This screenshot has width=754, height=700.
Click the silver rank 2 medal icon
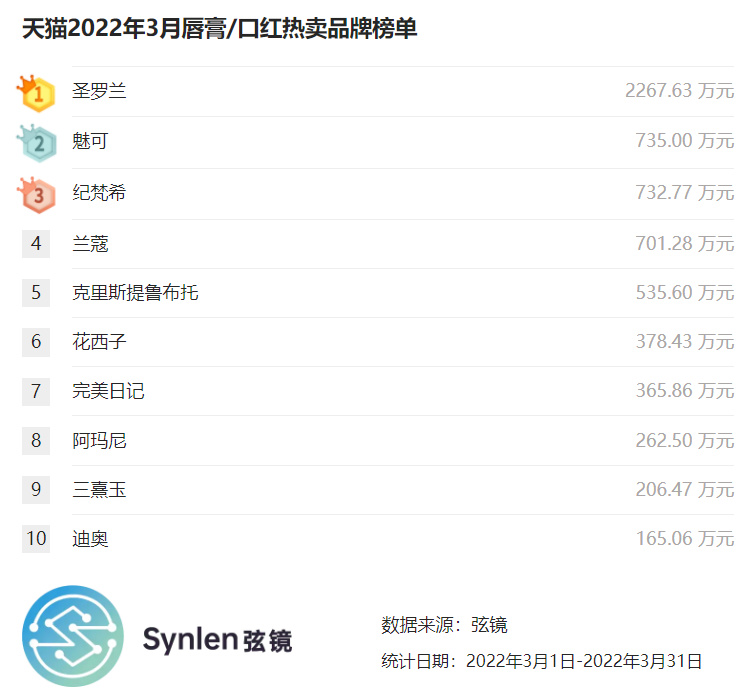point(37,143)
